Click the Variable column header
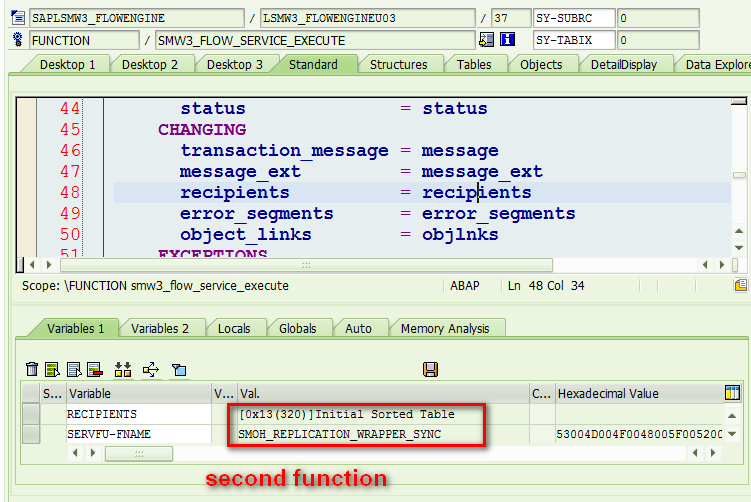The width and height of the screenshot is (751, 502). coord(138,393)
